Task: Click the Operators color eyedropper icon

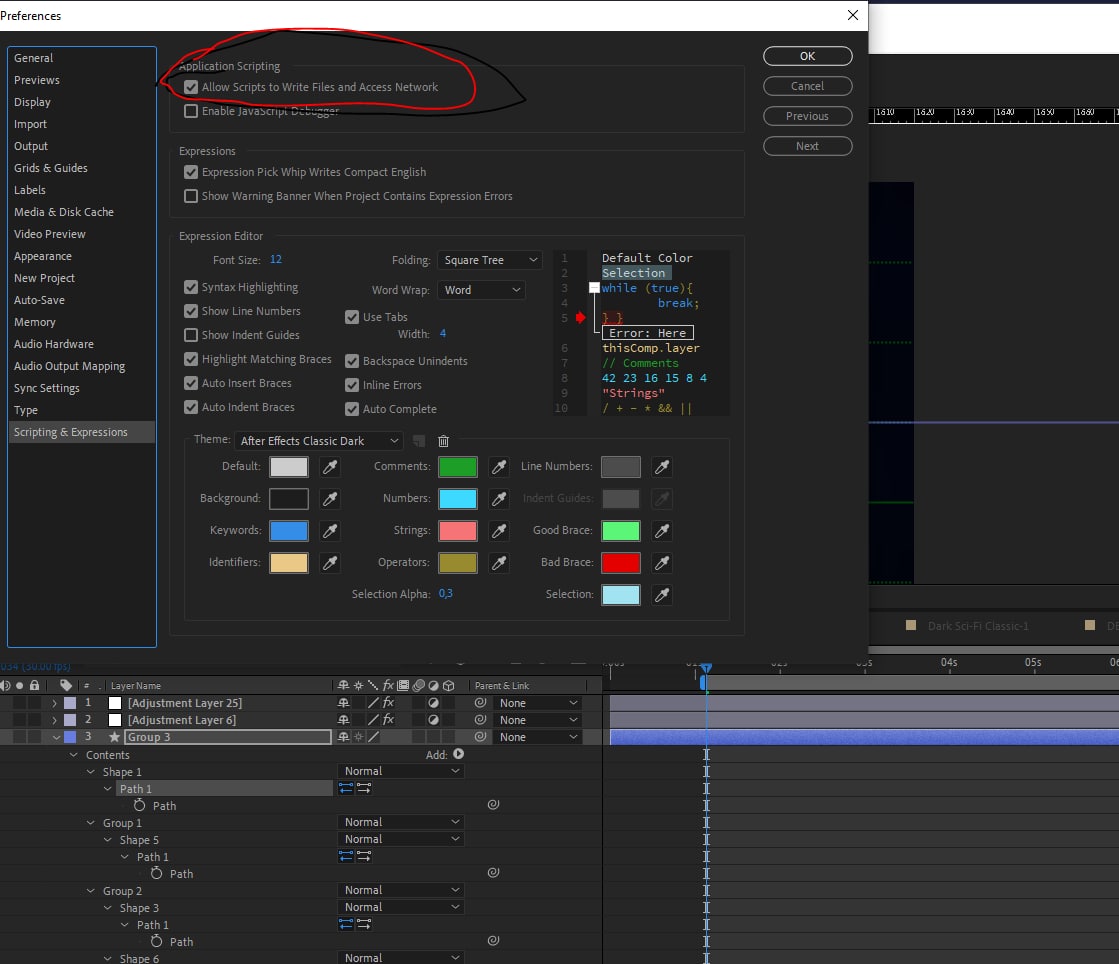Action: click(499, 563)
